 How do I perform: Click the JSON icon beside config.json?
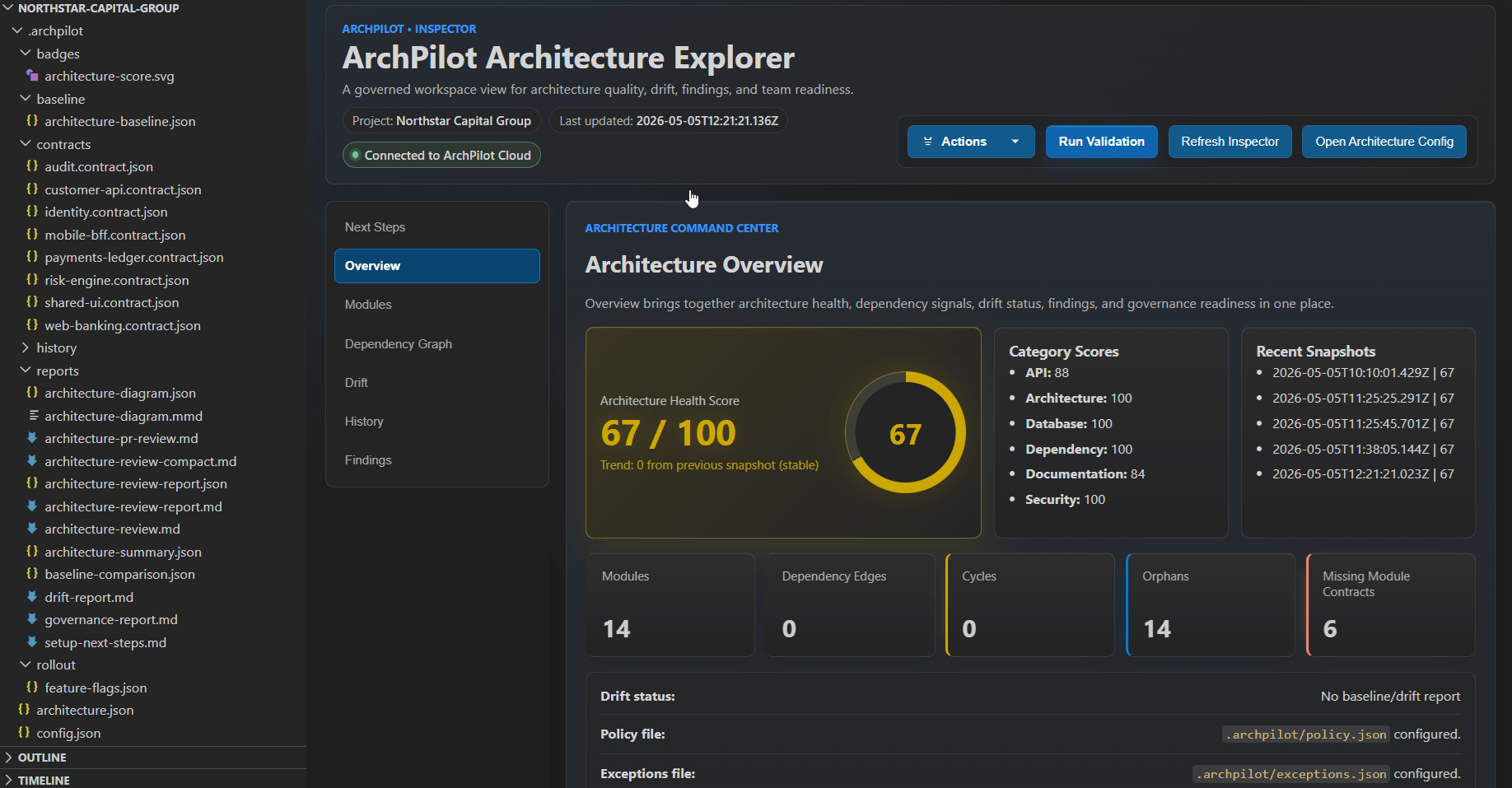(x=24, y=733)
